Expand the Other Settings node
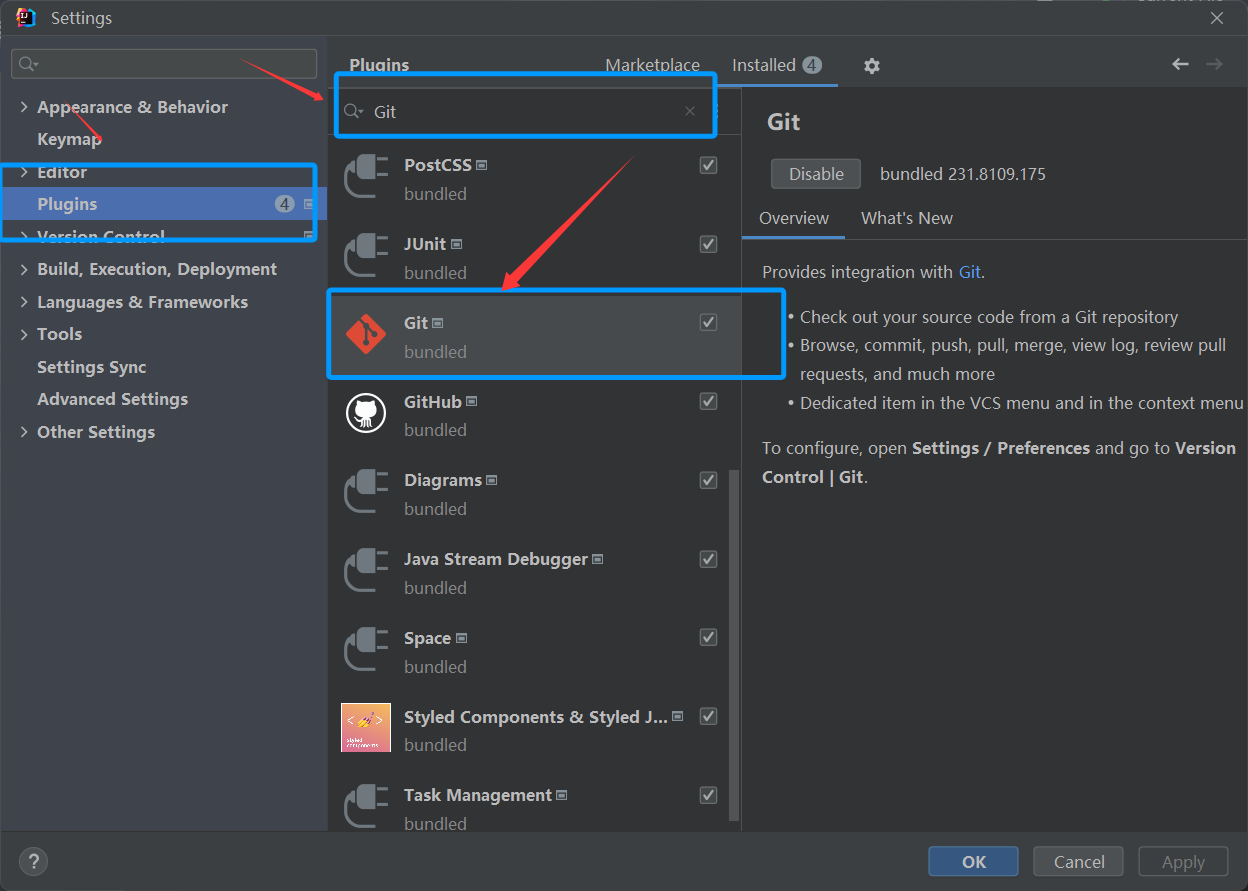 [24, 432]
